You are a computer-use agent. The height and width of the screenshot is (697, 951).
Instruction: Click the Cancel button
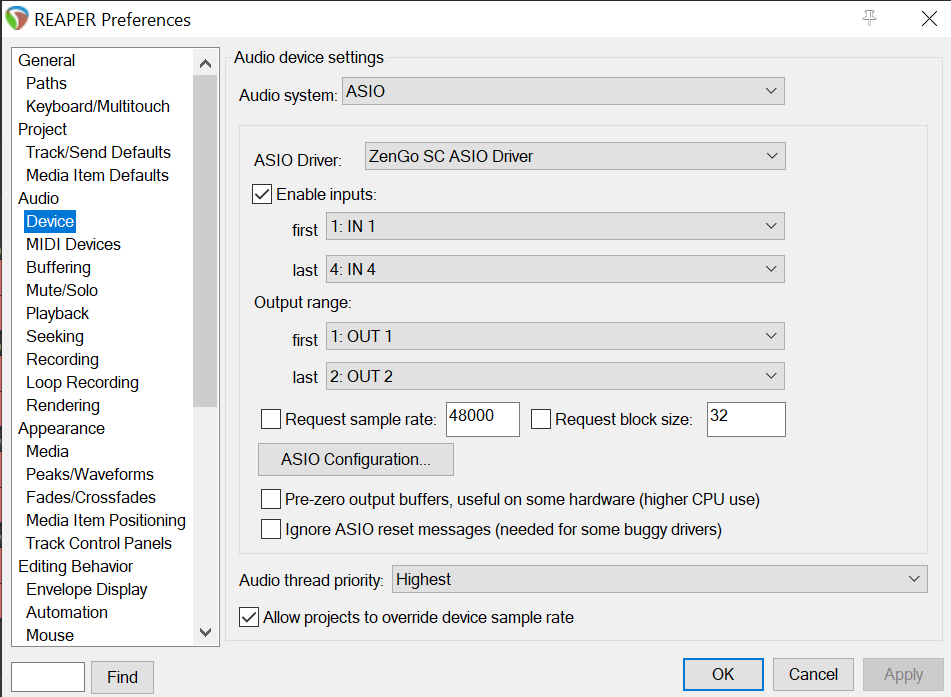(813, 675)
